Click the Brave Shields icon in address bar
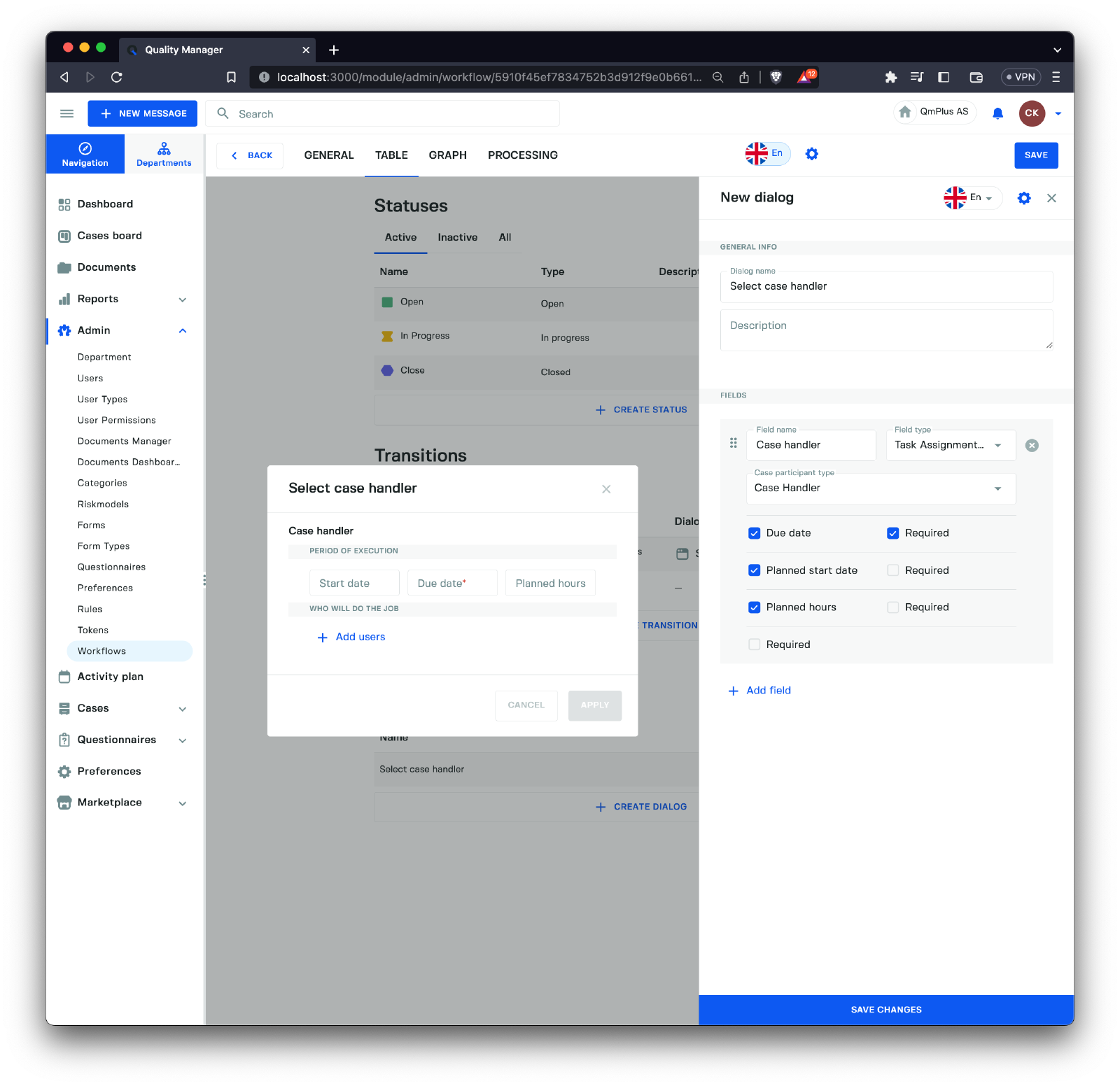1120x1086 pixels. (x=776, y=77)
